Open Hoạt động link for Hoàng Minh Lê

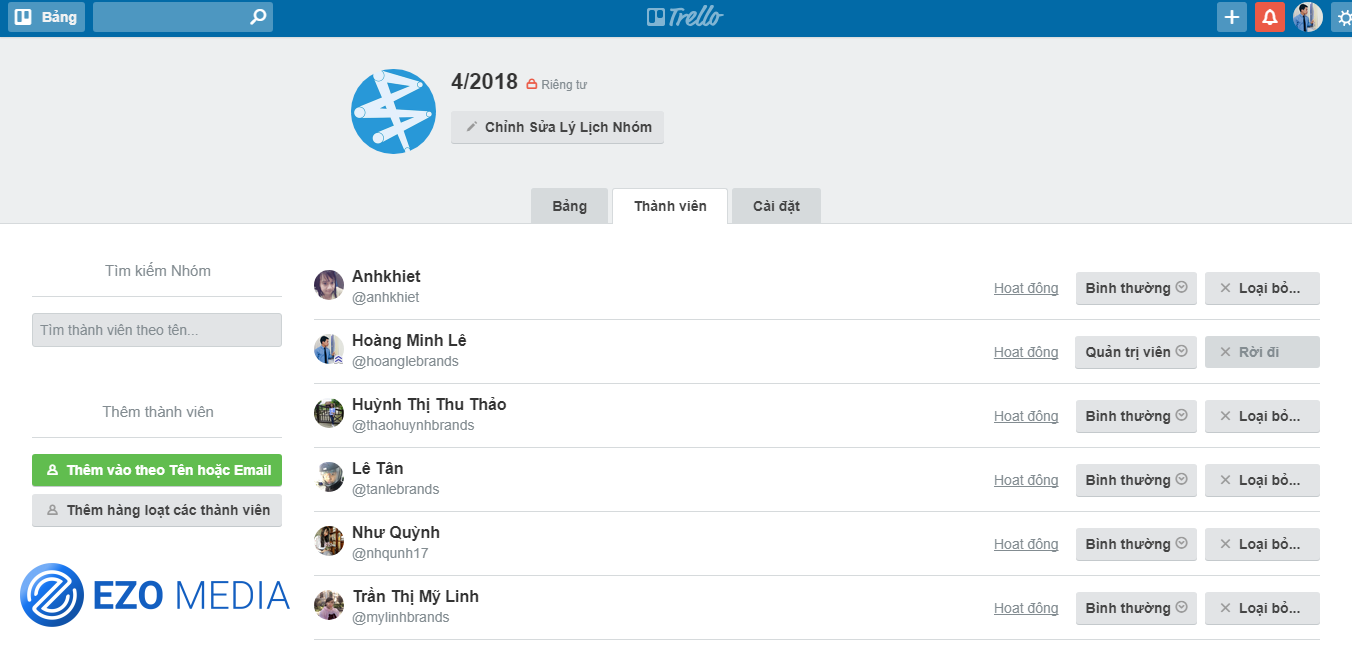[x=1026, y=352]
